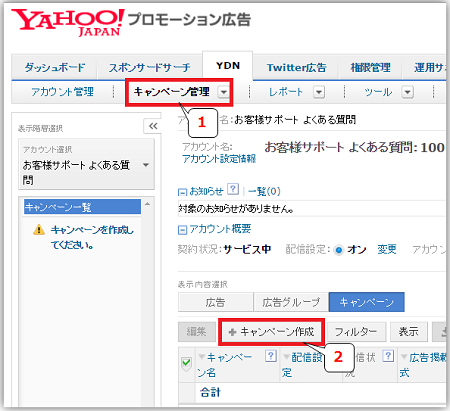
Task: Open the 一覧(0) notices link
Action: [264, 192]
